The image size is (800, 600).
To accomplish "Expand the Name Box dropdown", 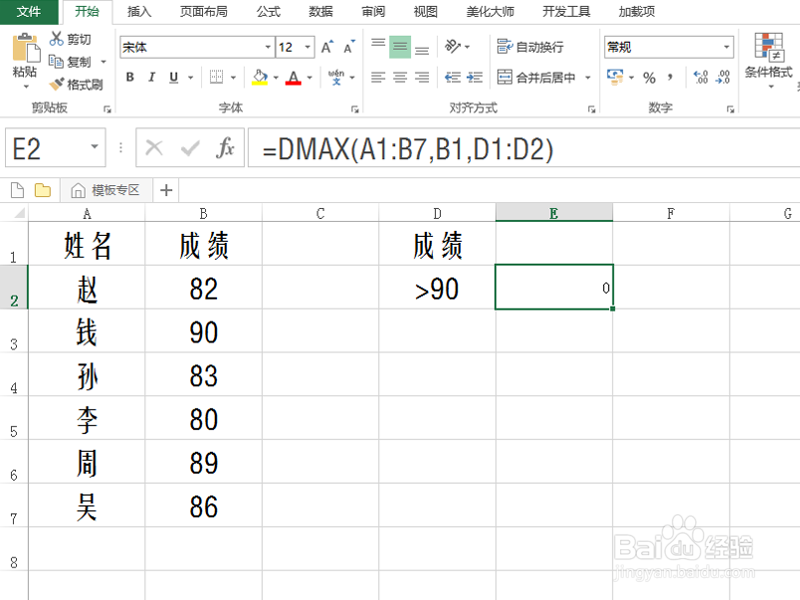I will click(94, 147).
